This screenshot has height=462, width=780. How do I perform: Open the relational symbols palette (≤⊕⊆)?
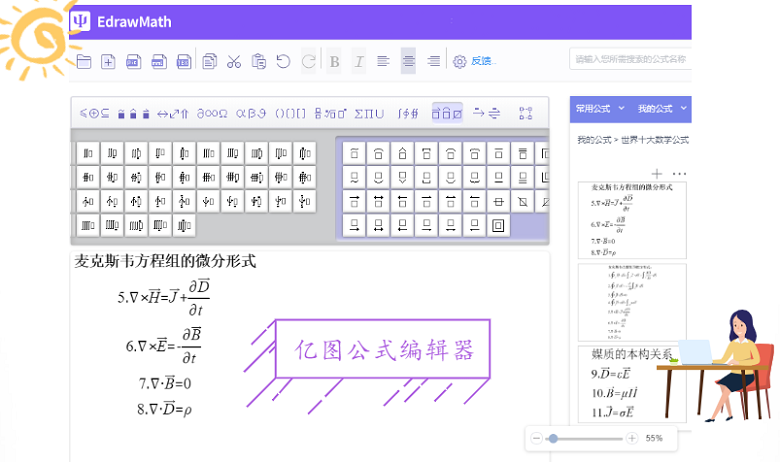pos(95,113)
